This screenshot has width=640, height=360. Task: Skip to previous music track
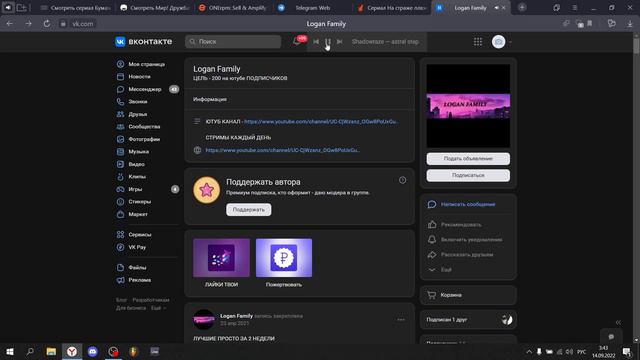(x=316, y=42)
